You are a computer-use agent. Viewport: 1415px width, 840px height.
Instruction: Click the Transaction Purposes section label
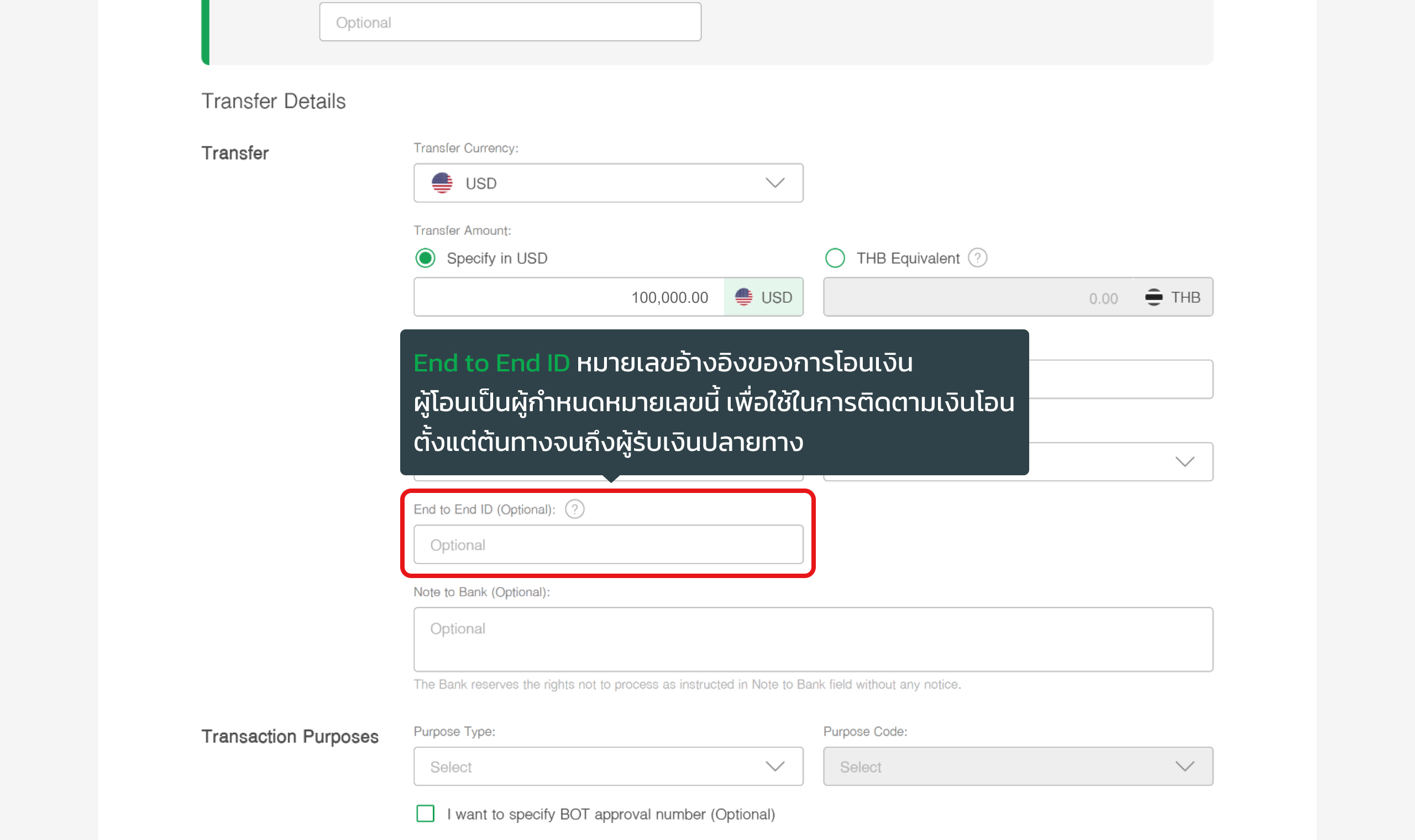click(x=290, y=737)
